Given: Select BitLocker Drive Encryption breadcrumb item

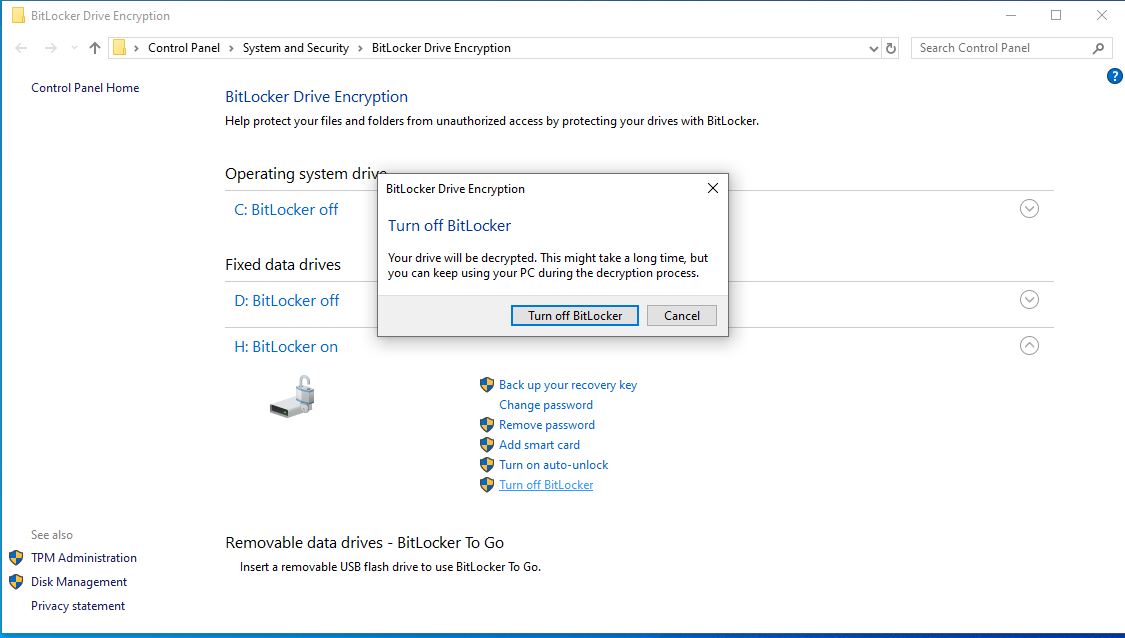Looking at the screenshot, I should coord(441,48).
